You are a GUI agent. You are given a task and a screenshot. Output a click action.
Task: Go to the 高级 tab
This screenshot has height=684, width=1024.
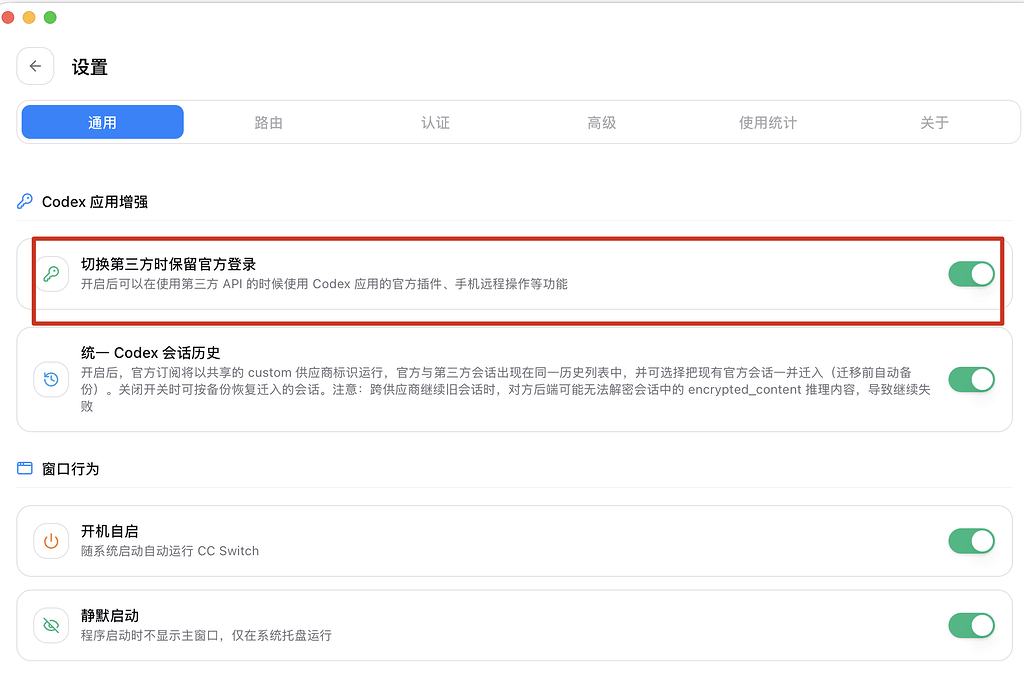point(601,122)
